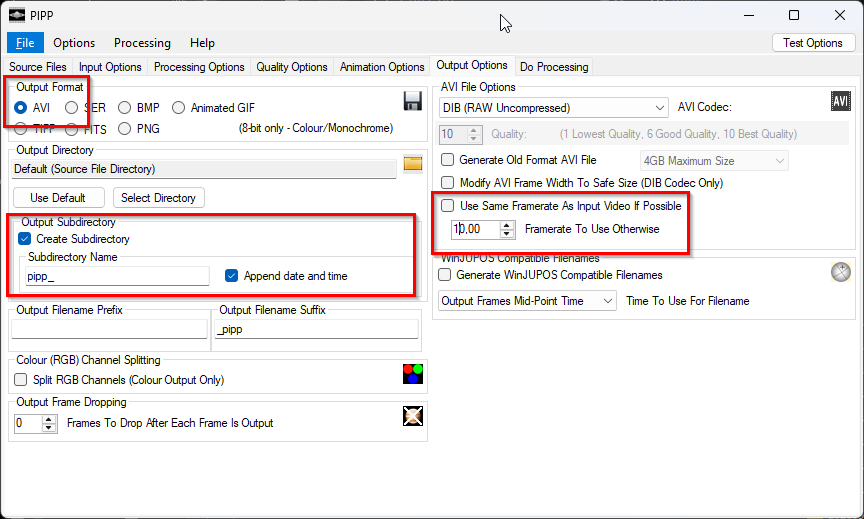
Task: Click the frames to drop value field
Action: point(28,423)
